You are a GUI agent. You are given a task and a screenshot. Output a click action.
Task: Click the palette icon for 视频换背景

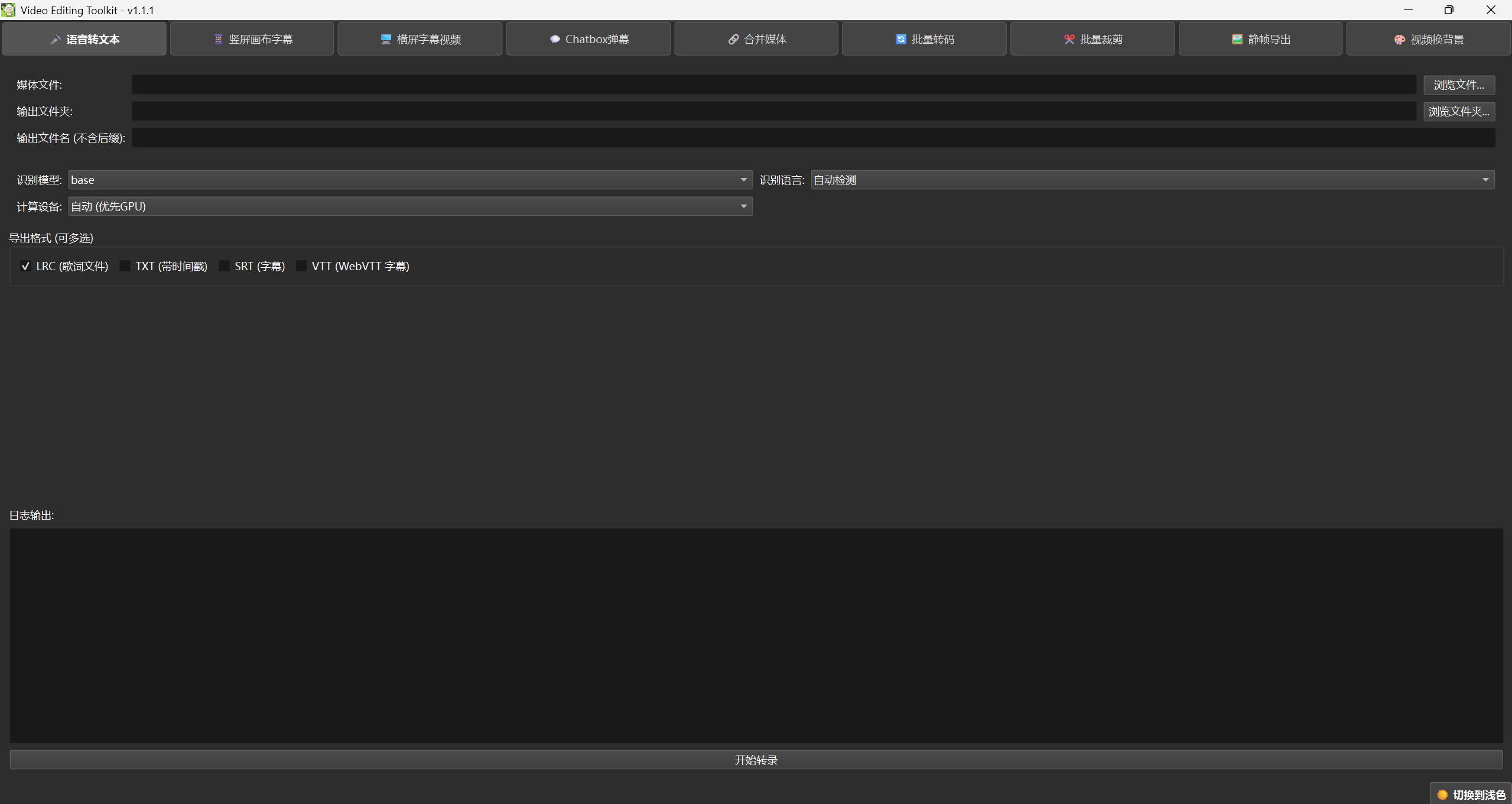coord(1399,40)
